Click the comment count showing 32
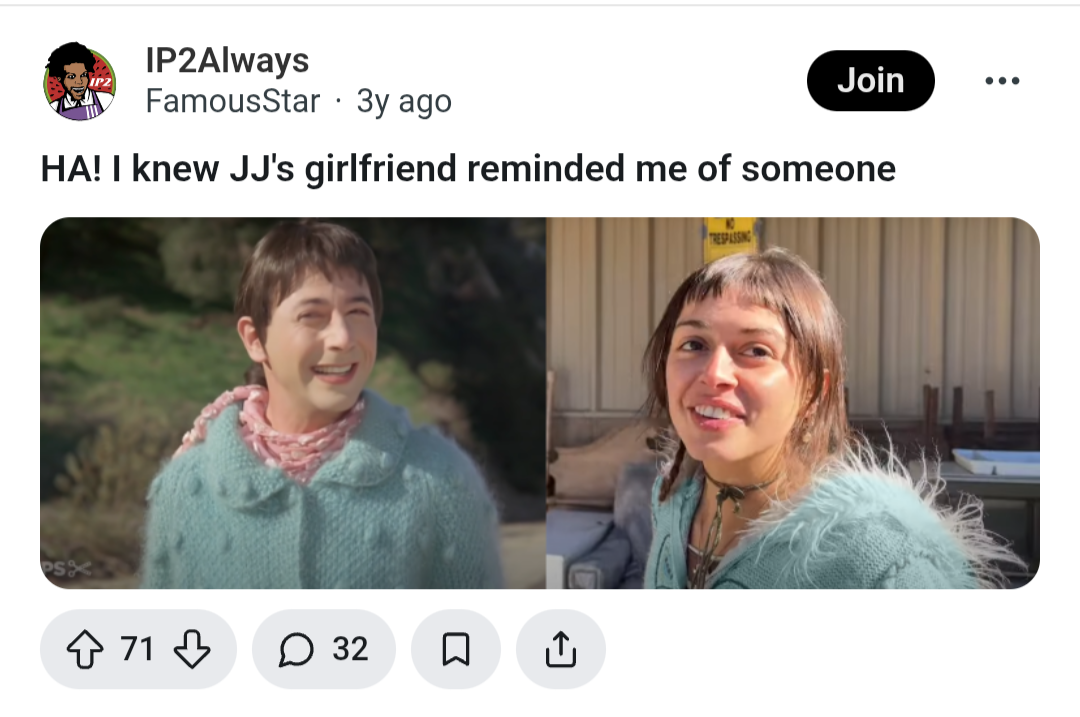Viewport: 1080px width, 717px height. [350, 649]
